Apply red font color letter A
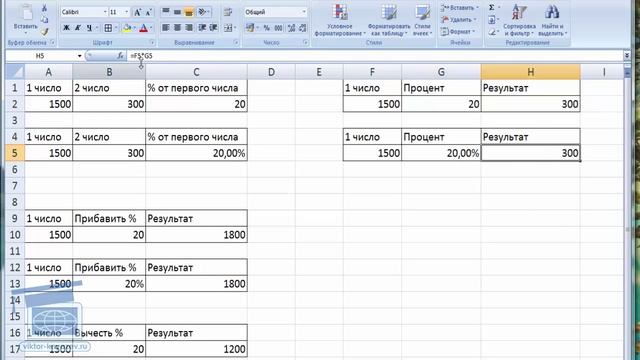This screenshot has height=360, width=640. click(x=144, y=28)
